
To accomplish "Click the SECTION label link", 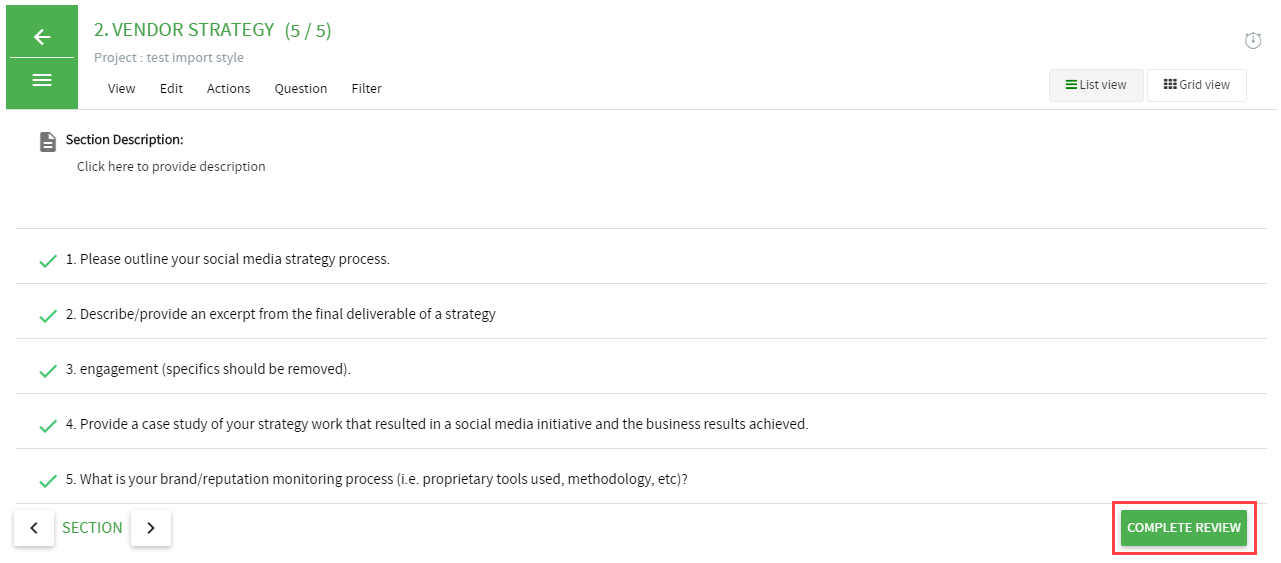I will click(92, 528).
